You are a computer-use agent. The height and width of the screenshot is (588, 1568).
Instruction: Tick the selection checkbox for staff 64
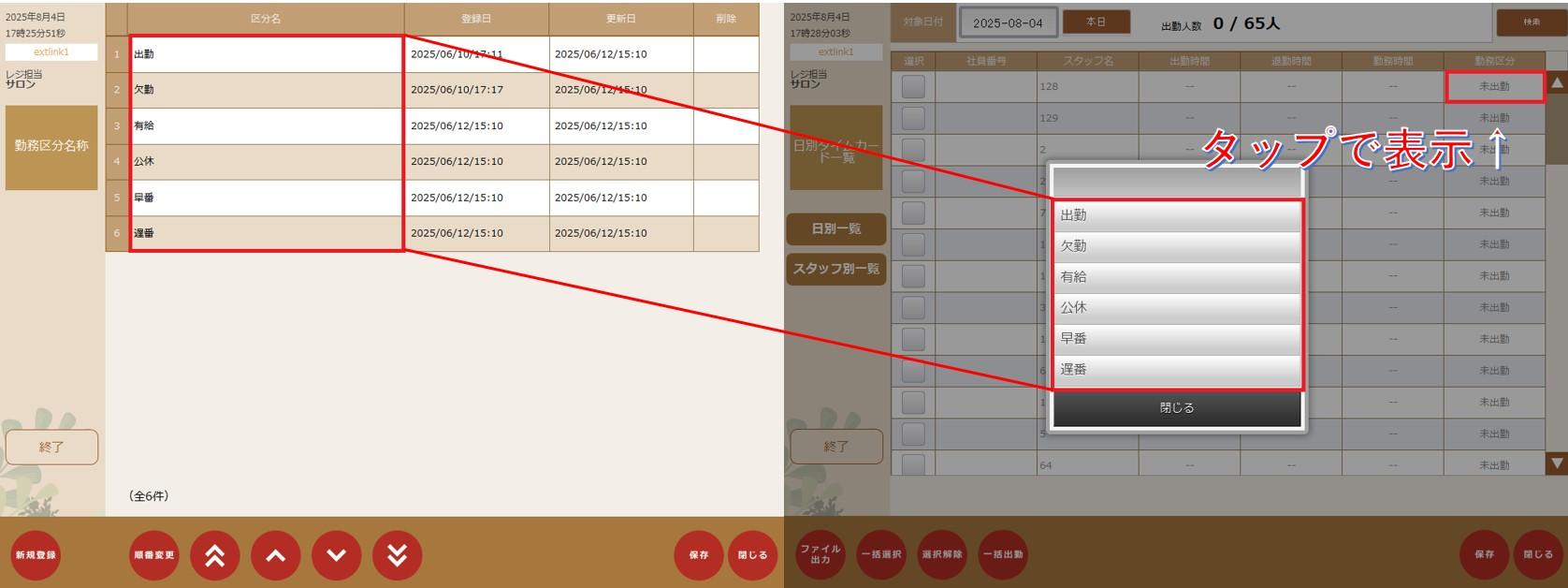pos(913,464)
